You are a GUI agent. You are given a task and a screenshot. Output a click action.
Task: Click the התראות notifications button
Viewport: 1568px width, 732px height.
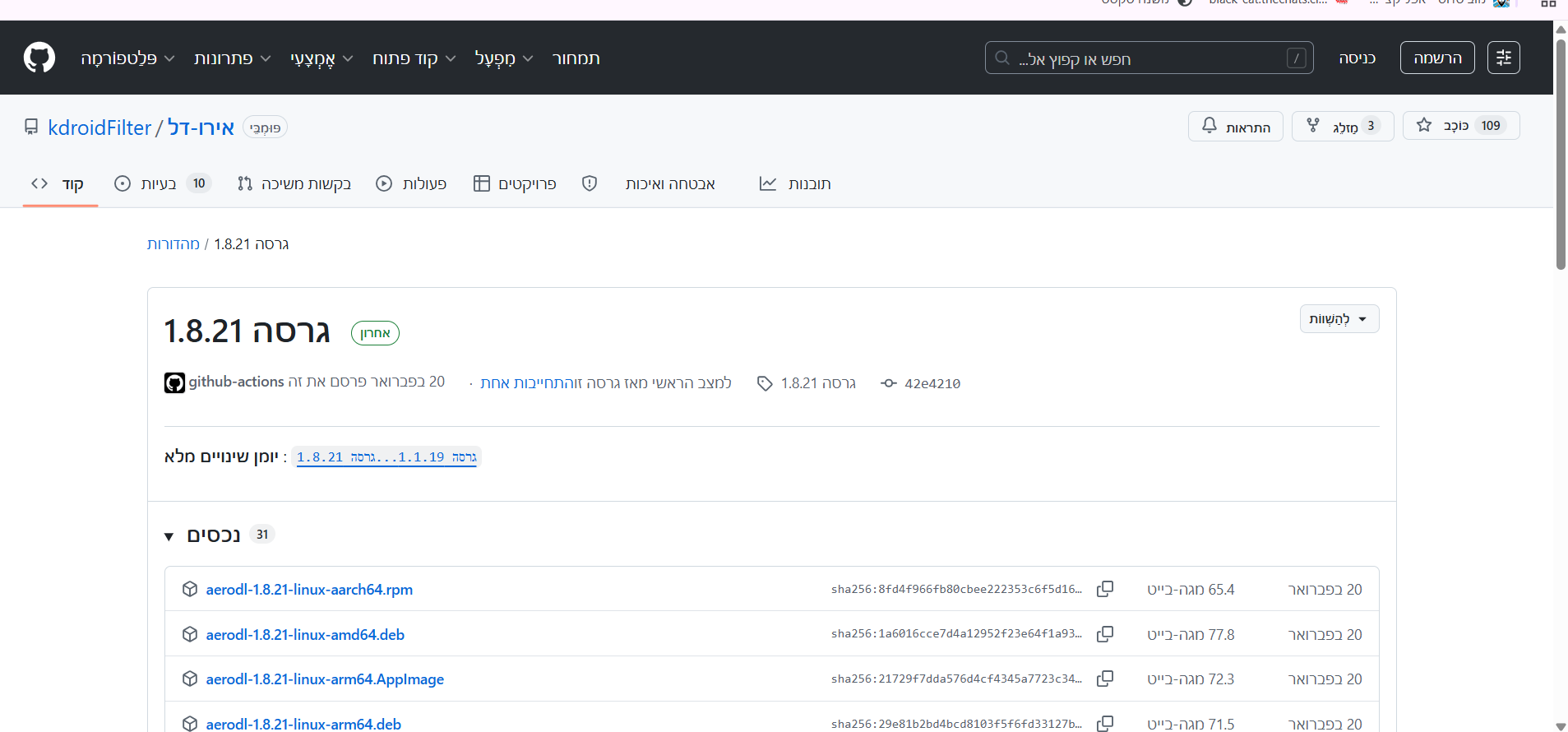[1236, 127]
